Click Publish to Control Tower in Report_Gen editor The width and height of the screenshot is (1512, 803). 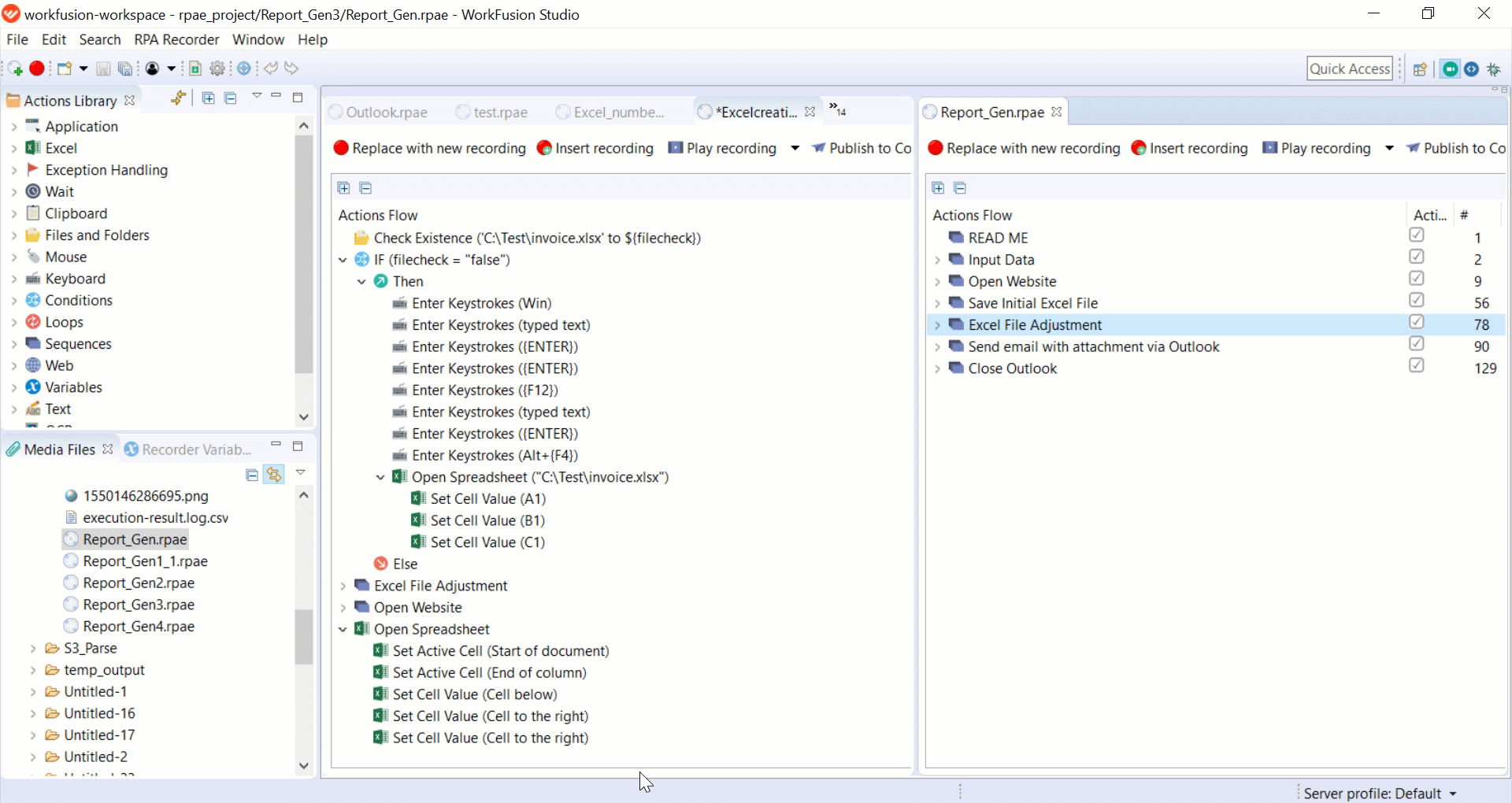[x=1456, y=148]
